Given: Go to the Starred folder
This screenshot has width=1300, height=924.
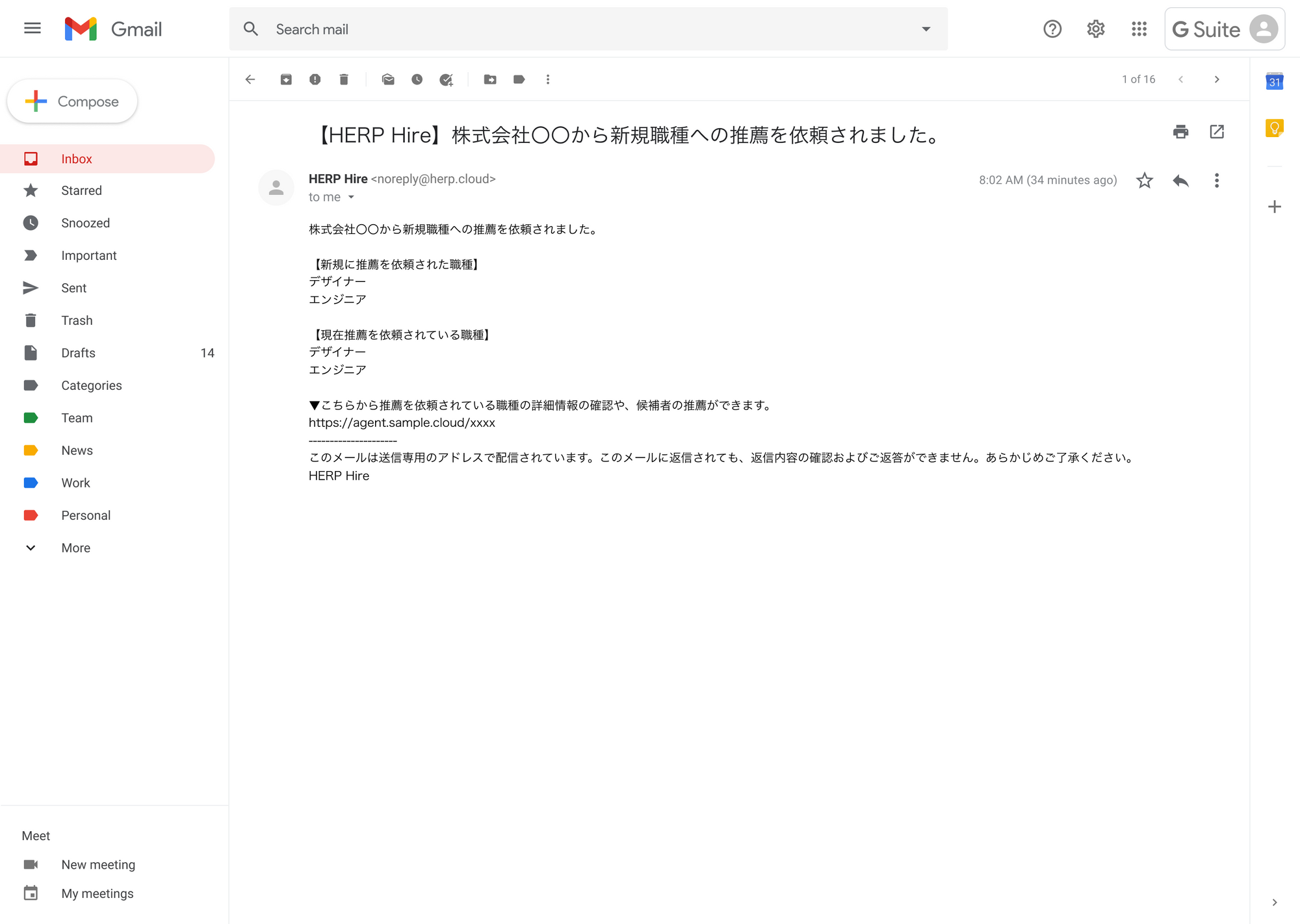Looking at the screenshot, I should [81, 190].
